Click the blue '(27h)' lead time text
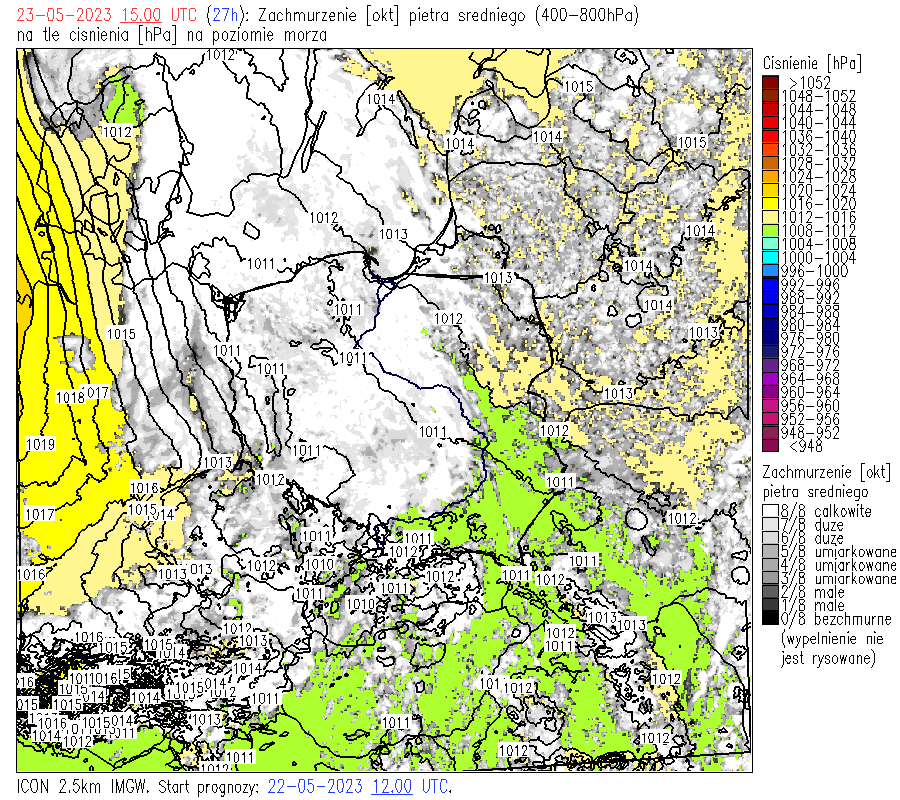900x800 pixels. tap(225, 15)
